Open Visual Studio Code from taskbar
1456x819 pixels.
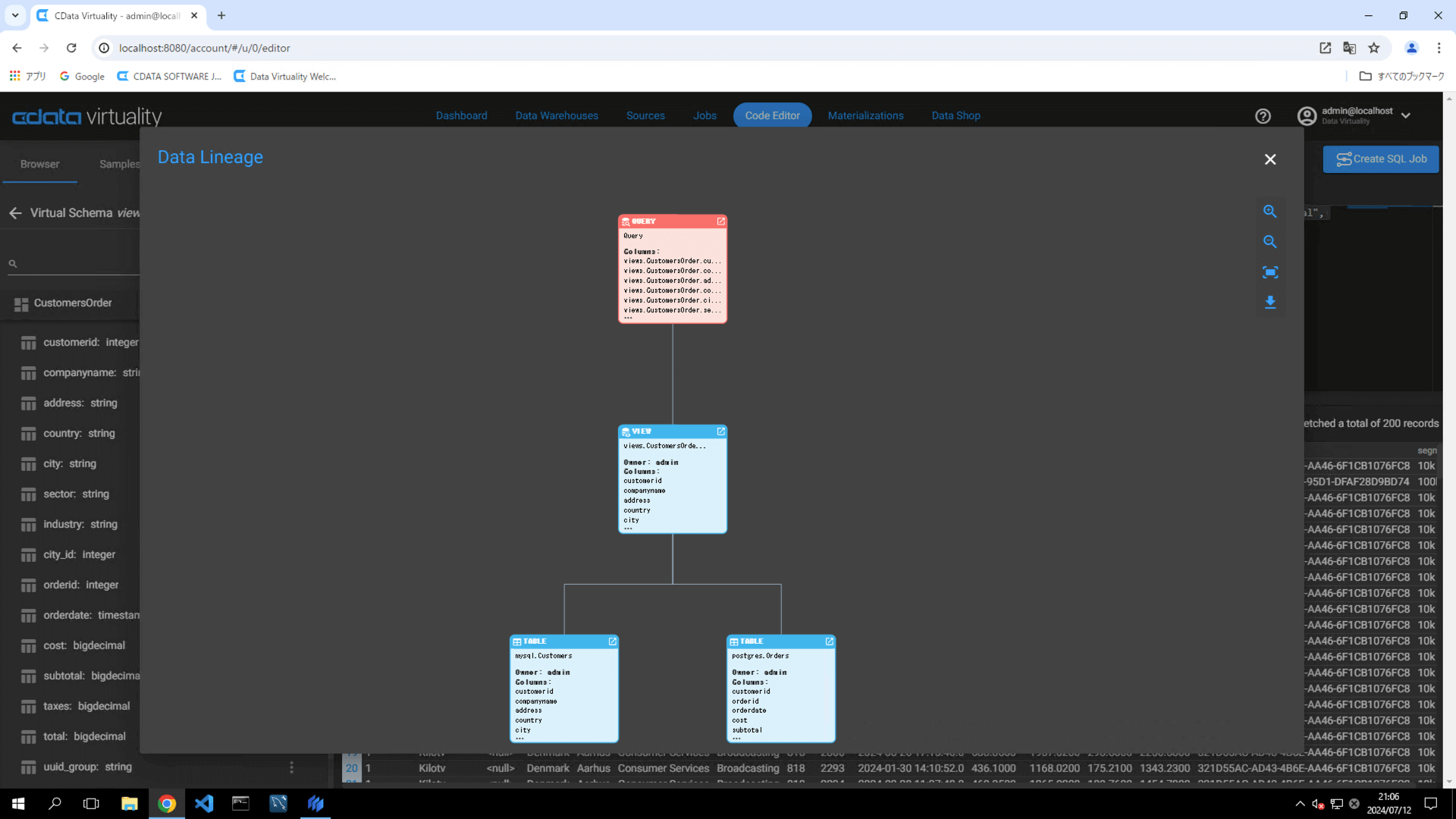click(x=203, y=803)
